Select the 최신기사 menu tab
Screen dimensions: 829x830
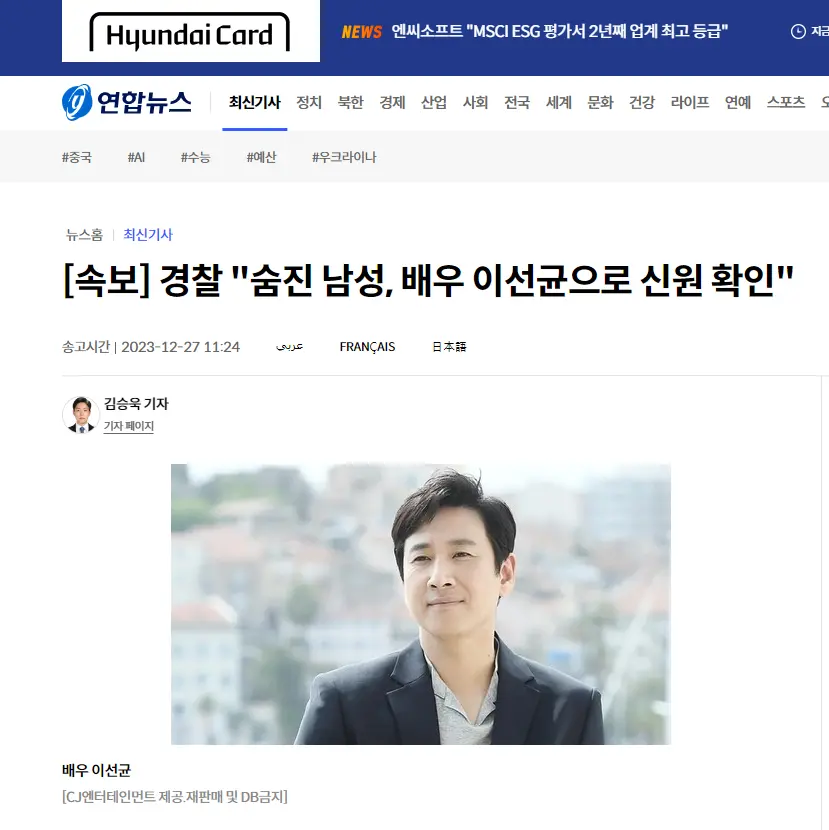point(255,102)
